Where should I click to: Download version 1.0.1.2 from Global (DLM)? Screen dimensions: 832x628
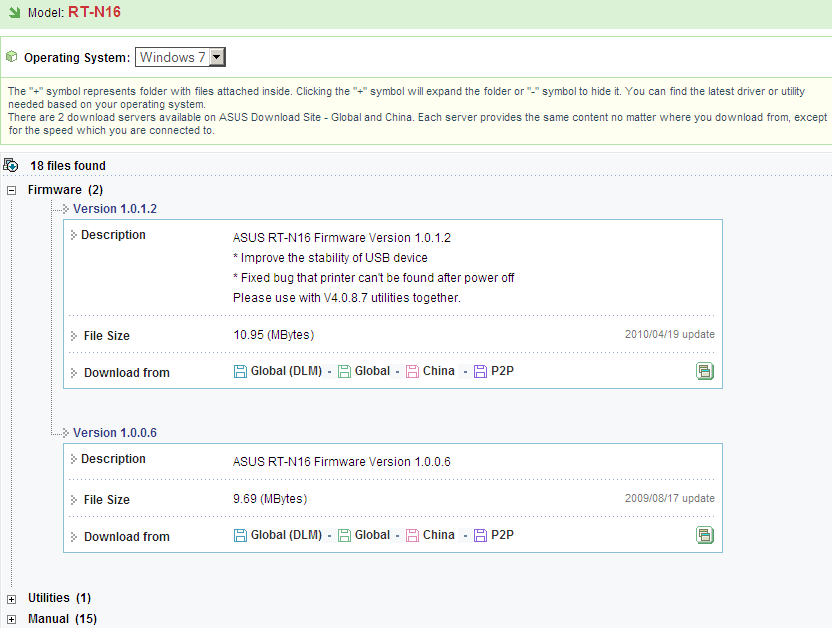286,371
